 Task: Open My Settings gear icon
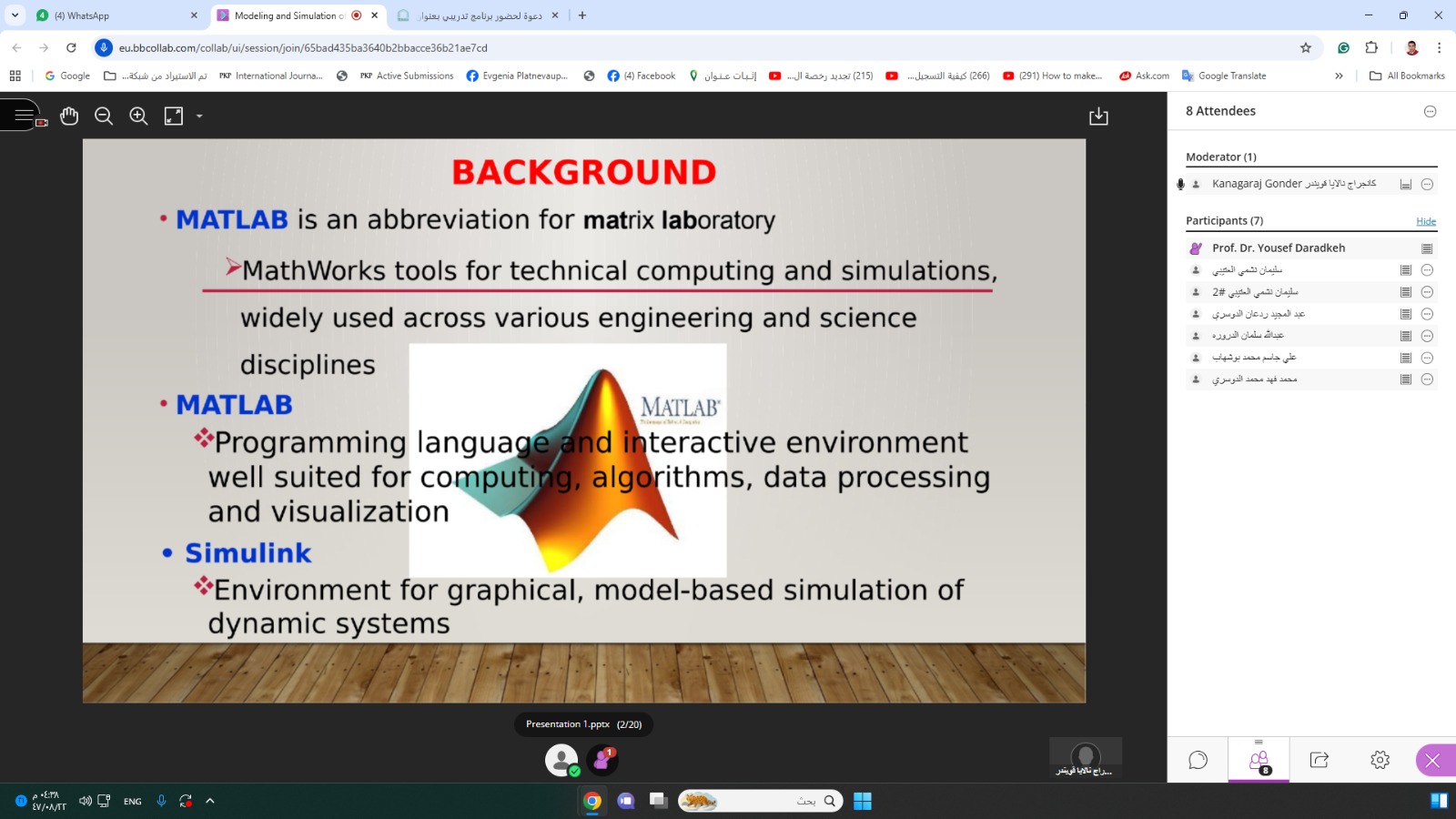click(x=1380, y=760)
